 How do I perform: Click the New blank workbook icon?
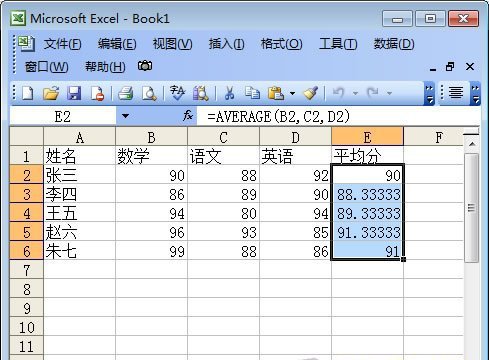[x=27, y=93]
